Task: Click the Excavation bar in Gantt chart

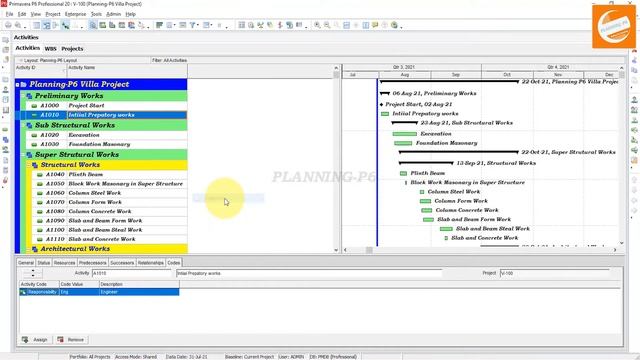Action: [404, 134]
